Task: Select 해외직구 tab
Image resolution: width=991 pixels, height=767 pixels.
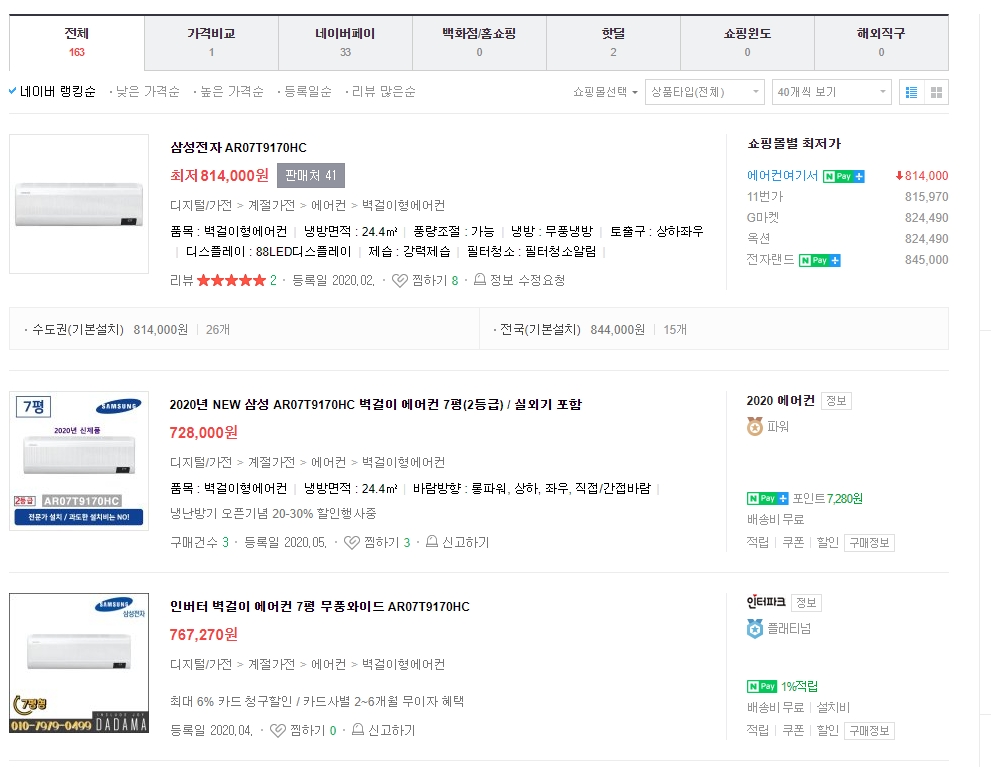Action: pos(881,42)
